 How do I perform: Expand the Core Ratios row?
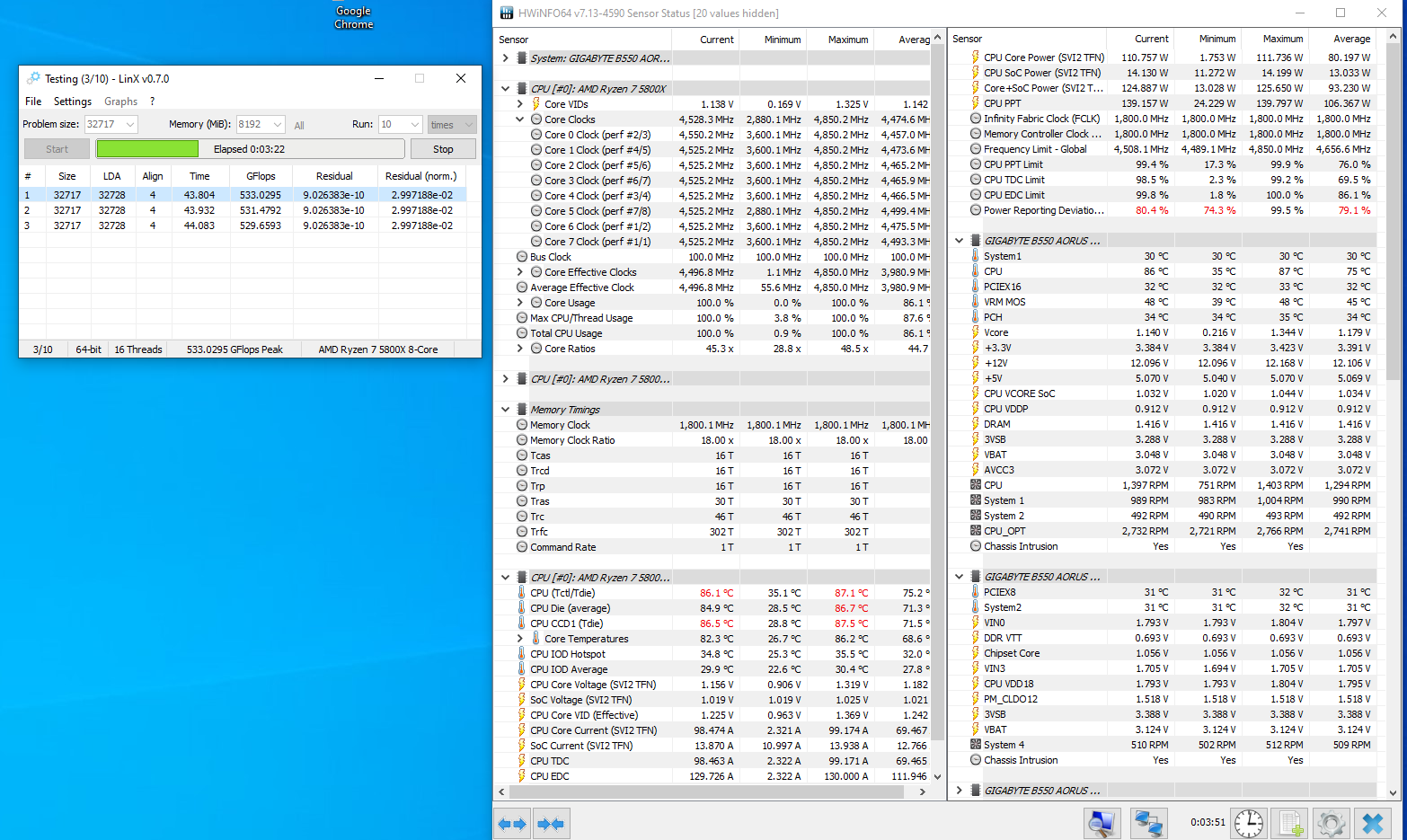click(x=520, y=349)
